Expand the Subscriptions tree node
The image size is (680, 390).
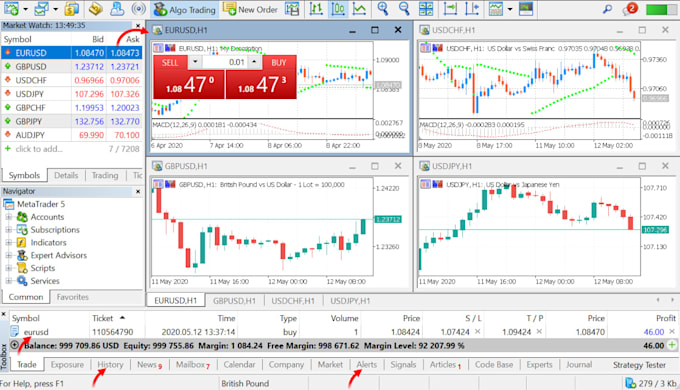[x=8, y=229]
